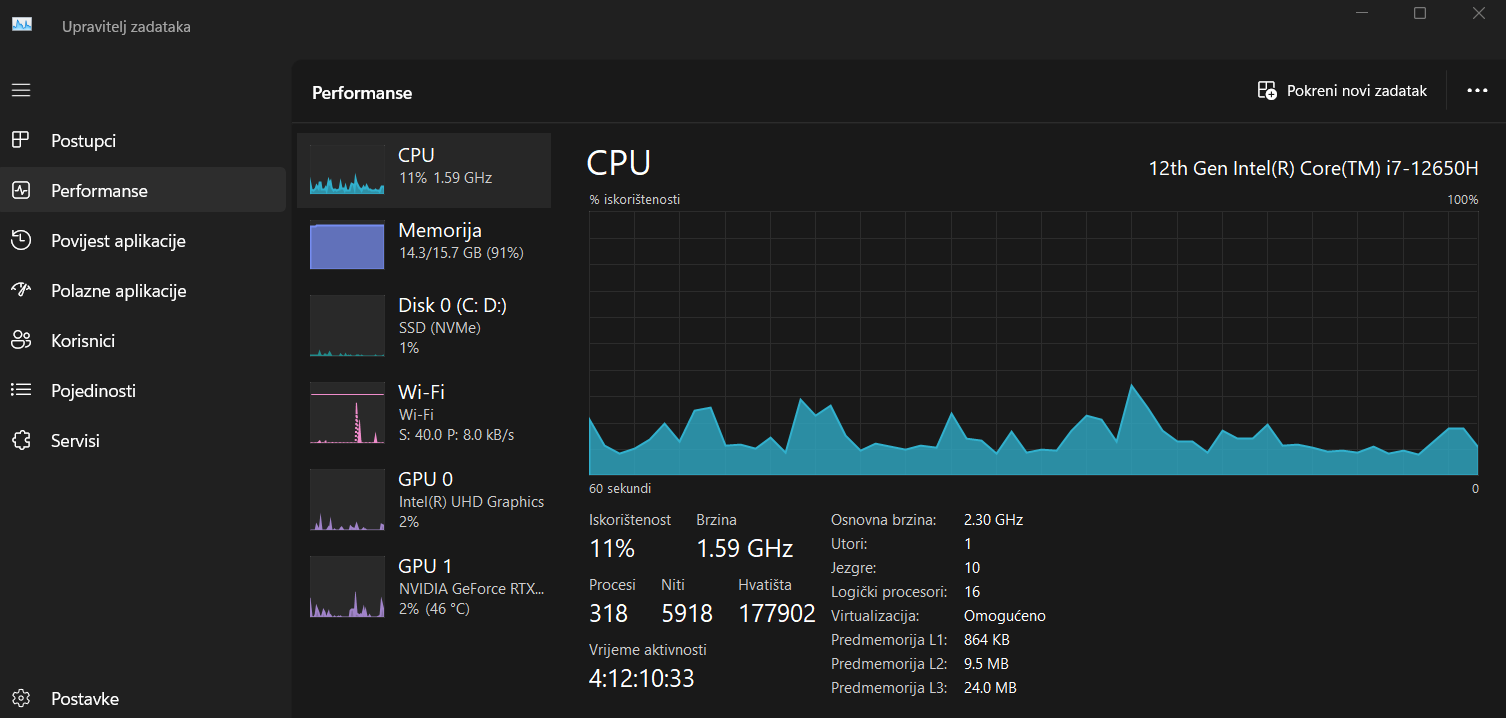Click the new task icon beside Pokreni novi zadatak
The image size is (1506, 718).
click(x=1267, y=90)
